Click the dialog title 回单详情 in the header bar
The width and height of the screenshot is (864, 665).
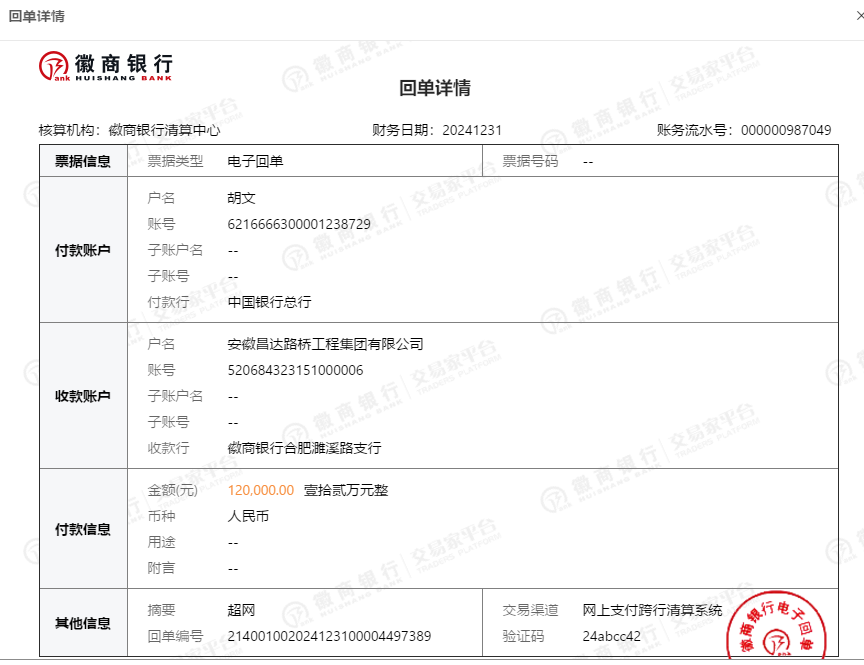point(36,16)
